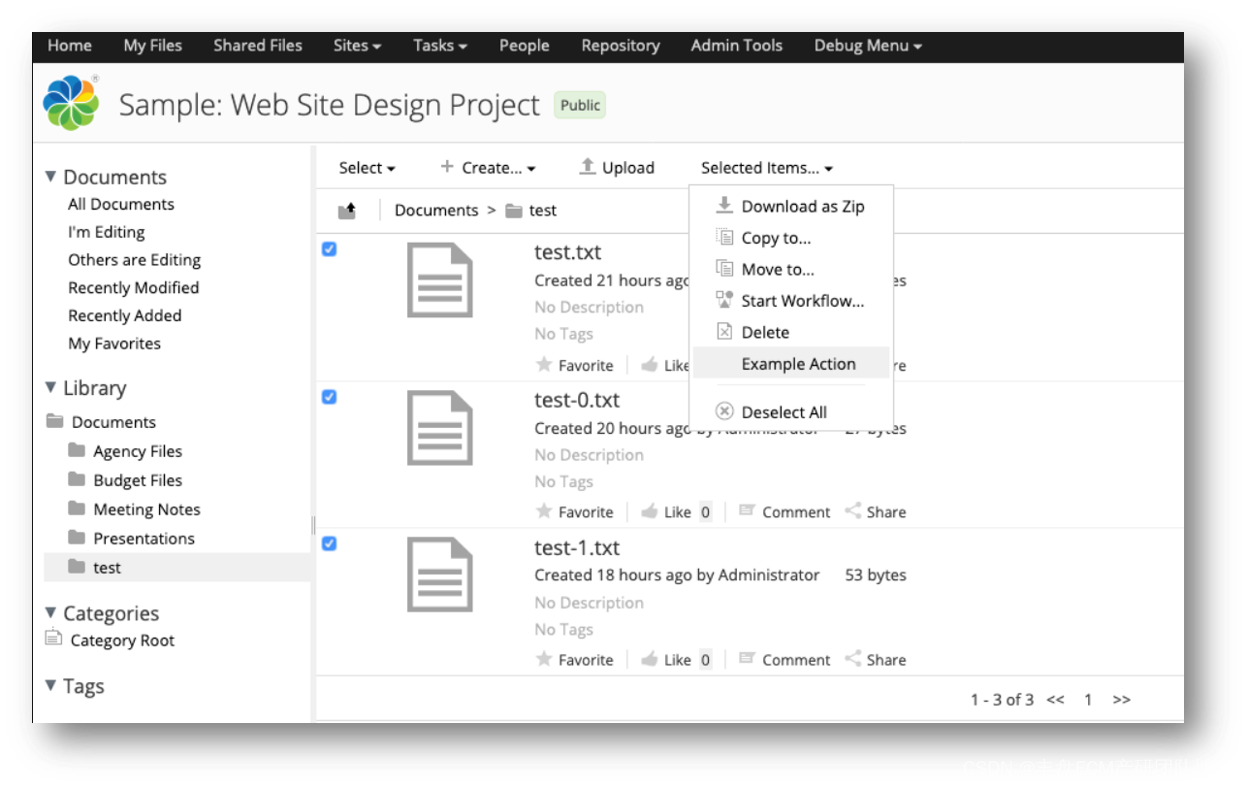1249x788 pixels.
Task: Click the Like thumbs-up for test-1.txt
Action: click(649, 659)
